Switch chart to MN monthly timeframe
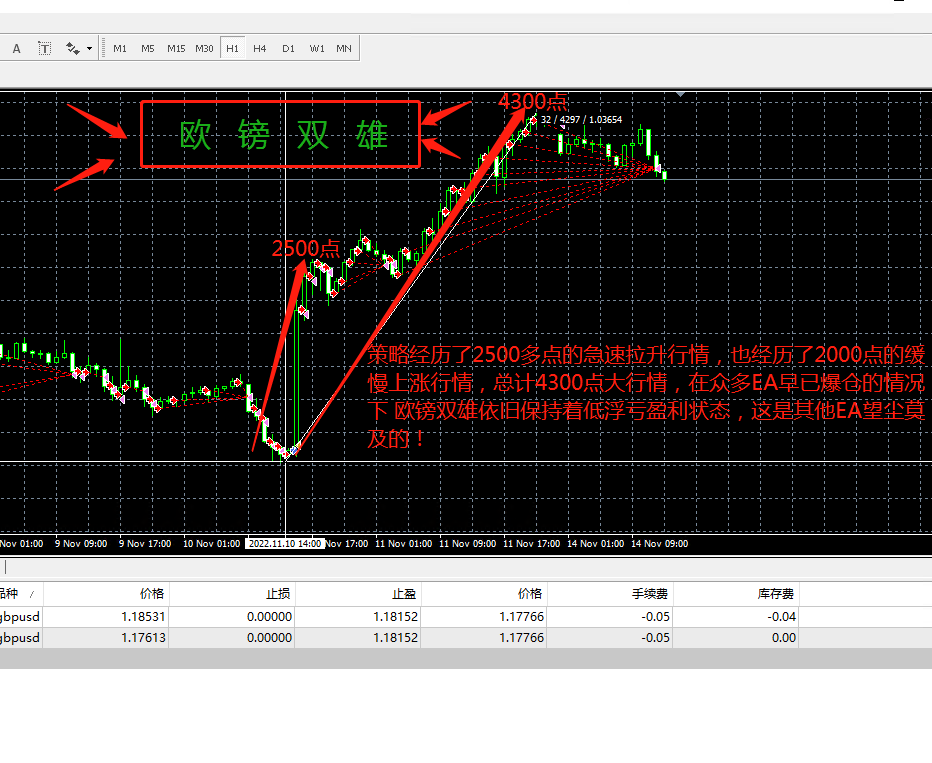Viewport: 932px width, 763px height. (x=344, y=49)
